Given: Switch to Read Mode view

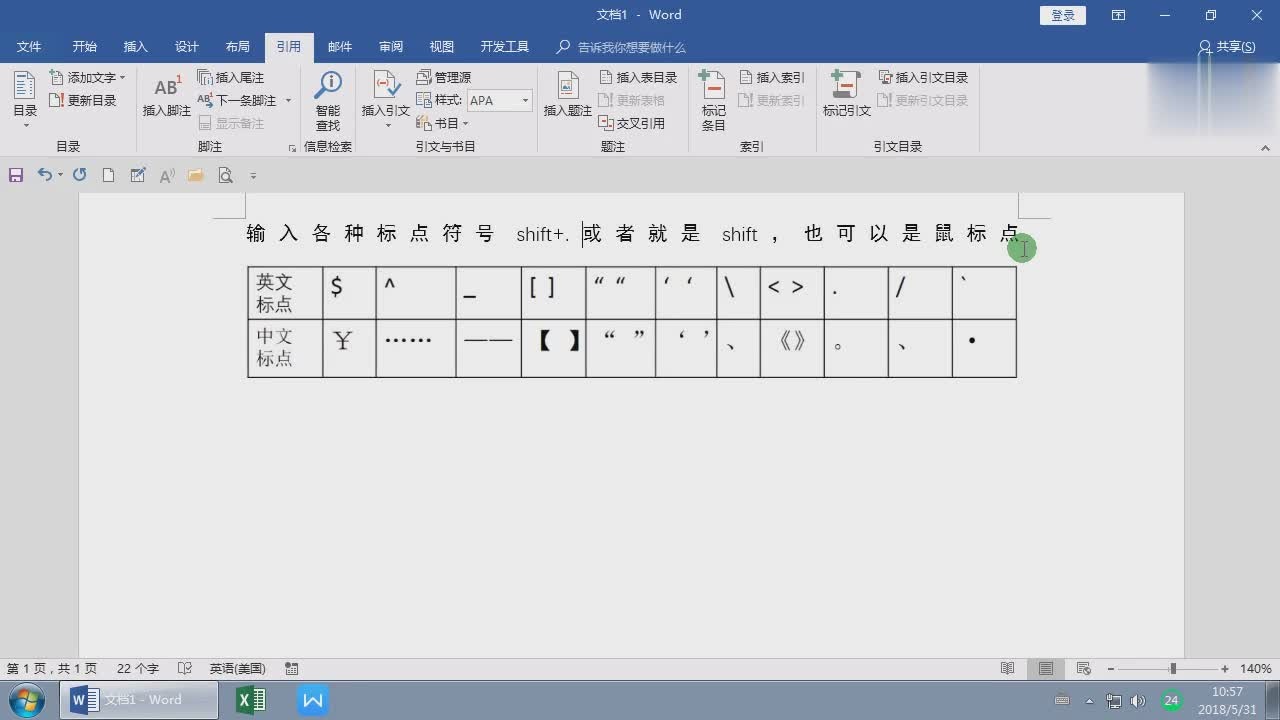Looking at the screenshot, I should (x=1008, y=669).
